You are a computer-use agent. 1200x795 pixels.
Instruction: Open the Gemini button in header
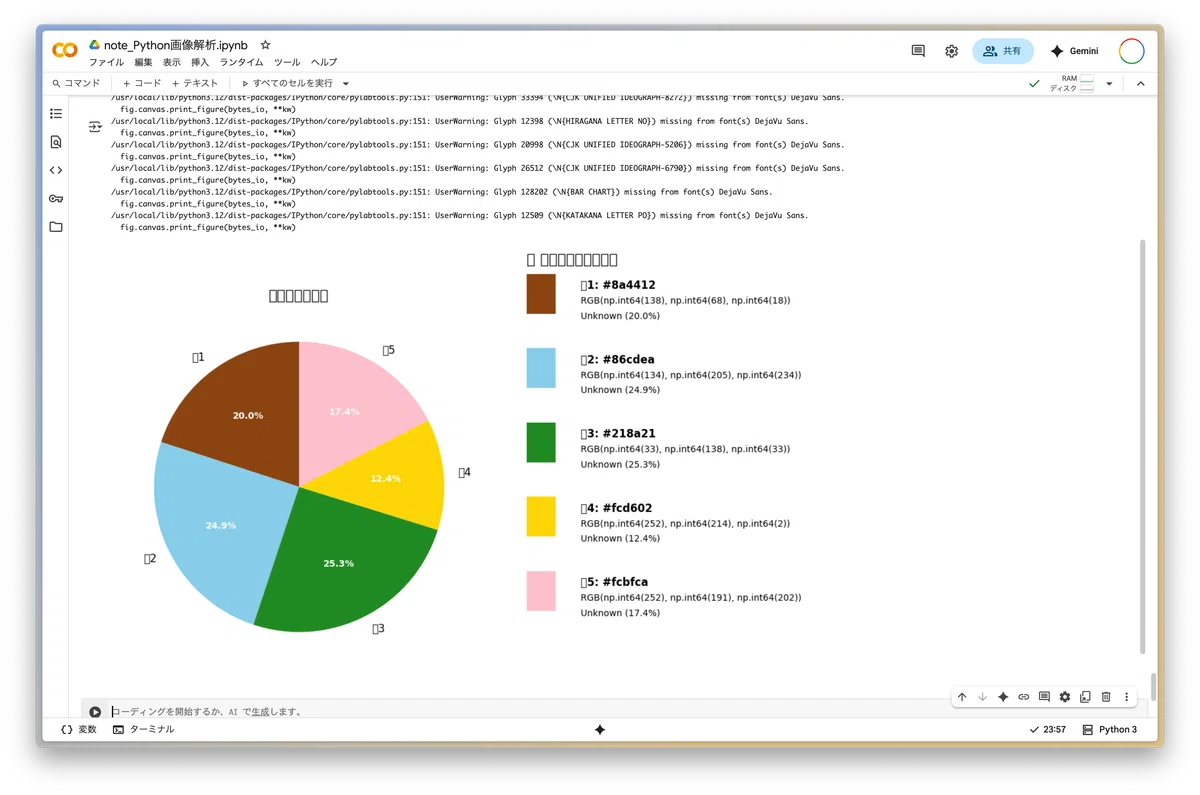1074,51
